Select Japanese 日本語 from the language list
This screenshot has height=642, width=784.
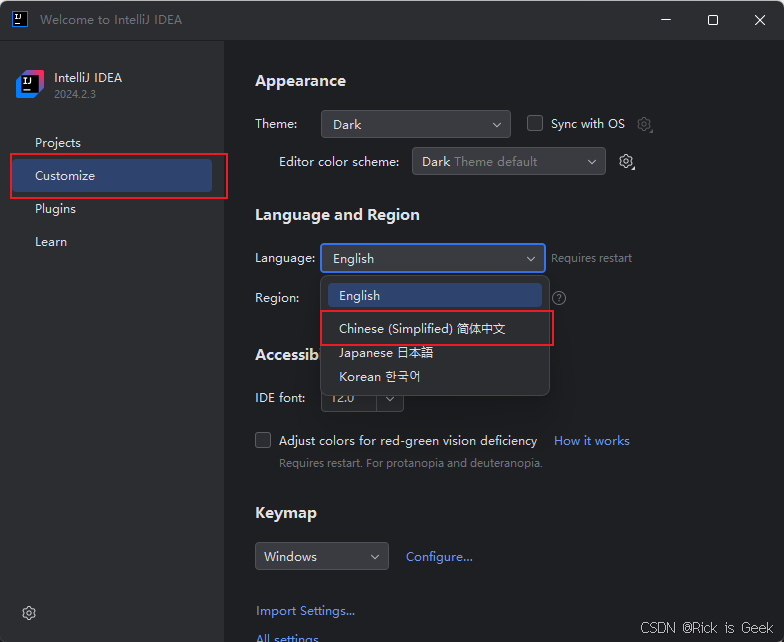[434, 352]
